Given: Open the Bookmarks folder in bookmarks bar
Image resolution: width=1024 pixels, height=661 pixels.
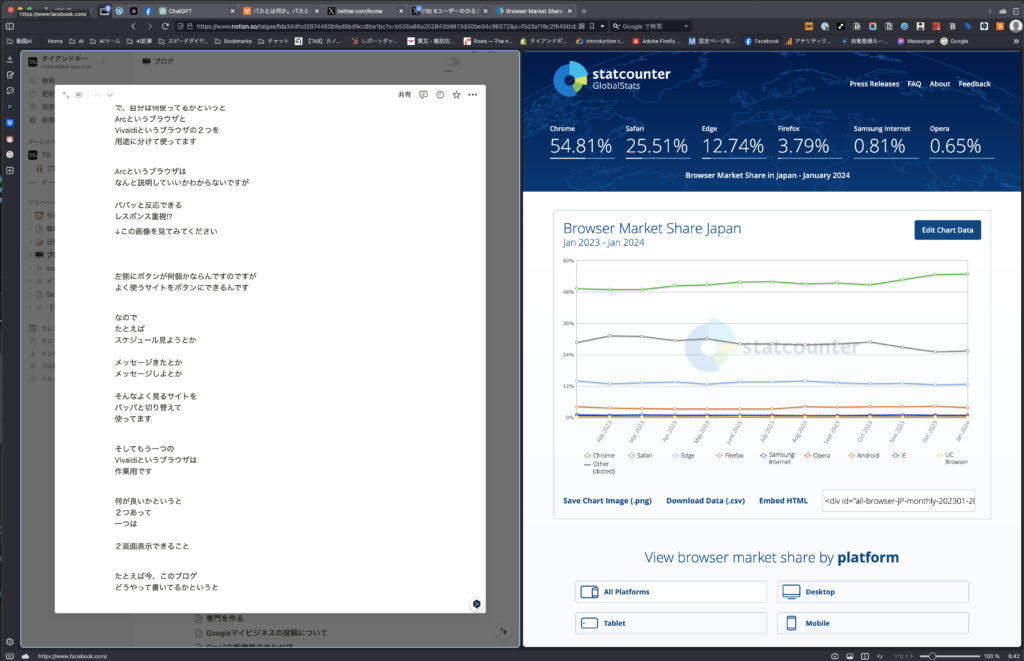Looking at the screenshot, I should click(232, 41).
